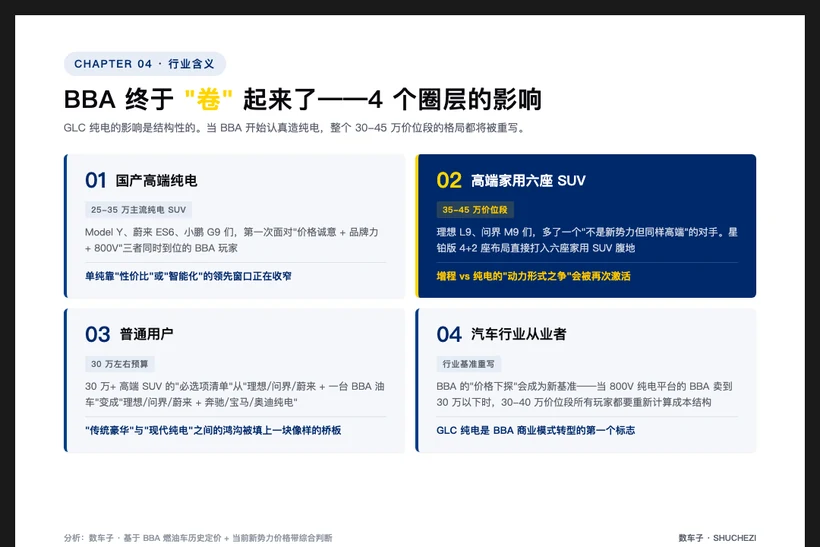Click the card heading '高端家用六座 SUV'
The height and width of the screenshot is (547, 820).
[528, 181]
